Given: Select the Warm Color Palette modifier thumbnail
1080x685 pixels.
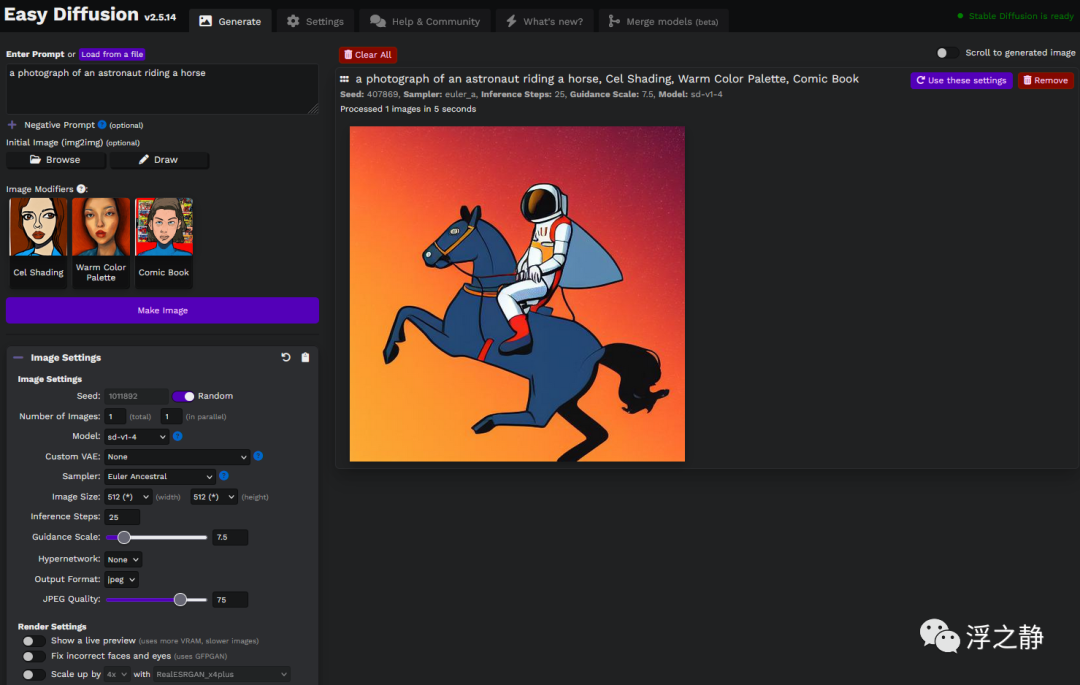Looking at the screenshot, I should coord(101,242).
